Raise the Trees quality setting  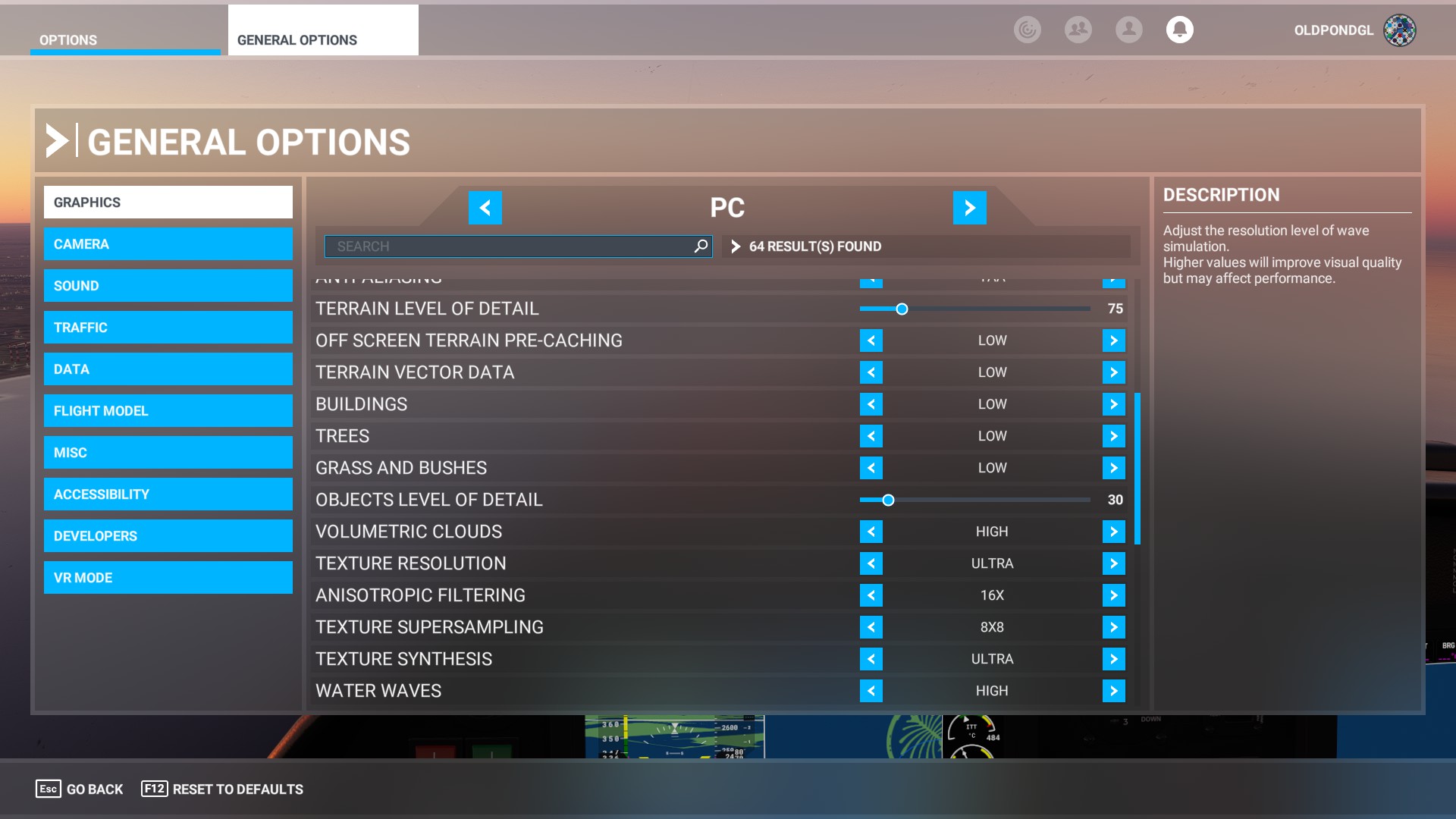(x=1114, y=436)
